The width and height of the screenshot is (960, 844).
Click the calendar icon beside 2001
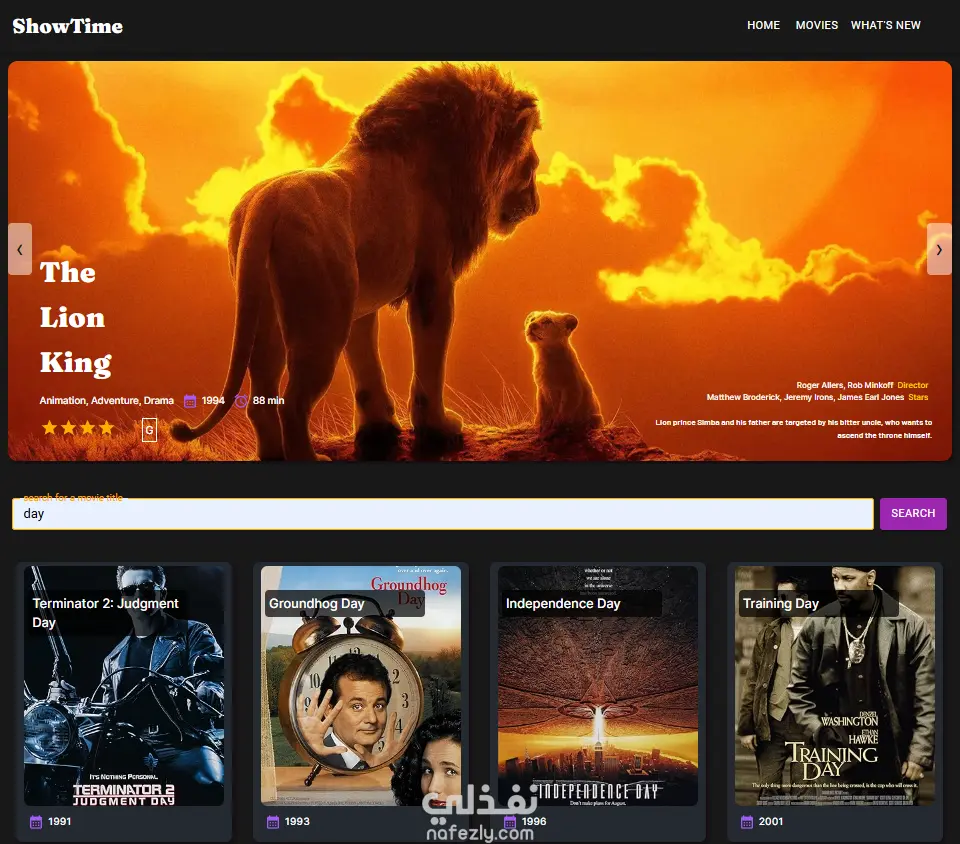point(747,822)
